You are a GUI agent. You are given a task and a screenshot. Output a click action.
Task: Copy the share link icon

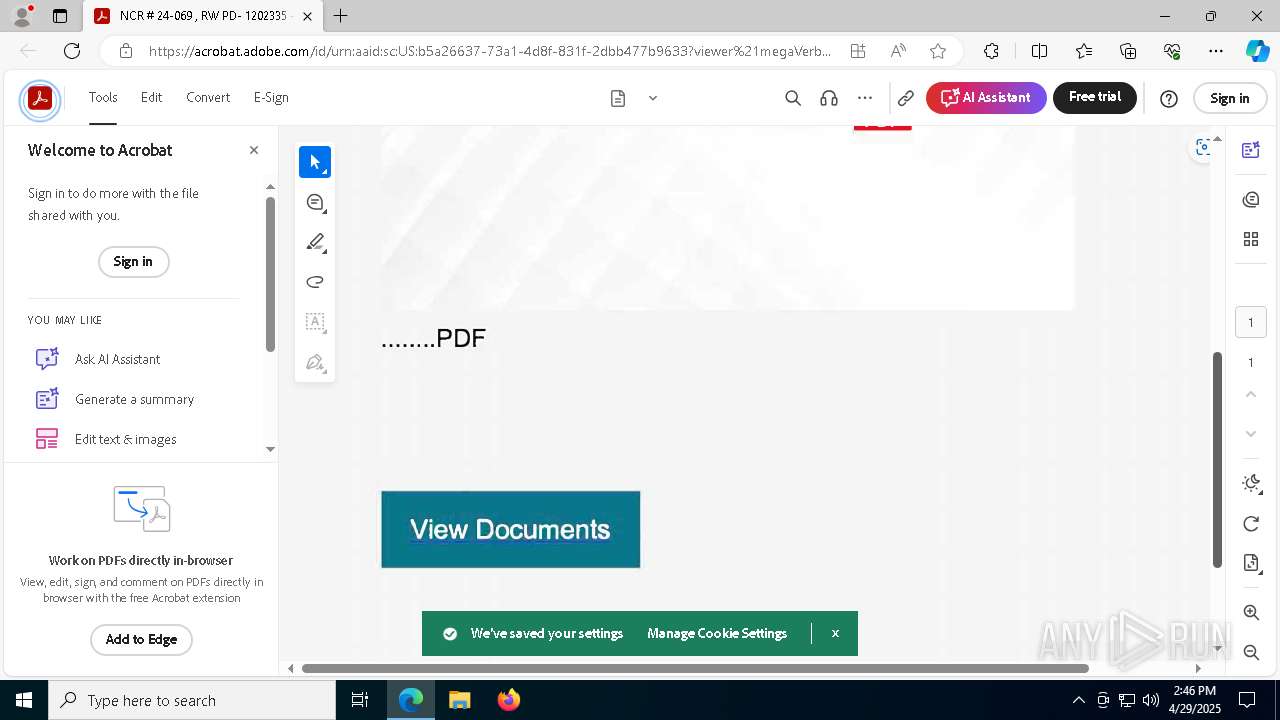click(905, 98)
